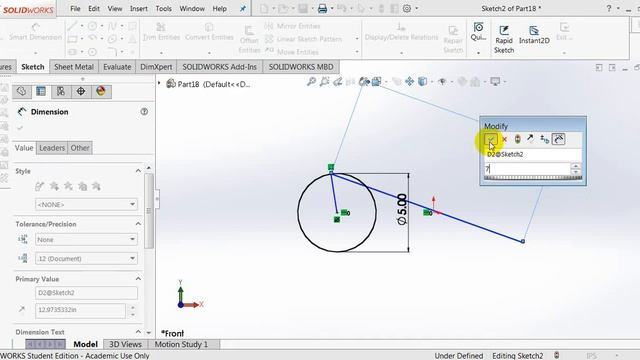Click the 5.00 diameter dimension text
Image resolution: width=640 pixels, height=360 pixels.
402,209
